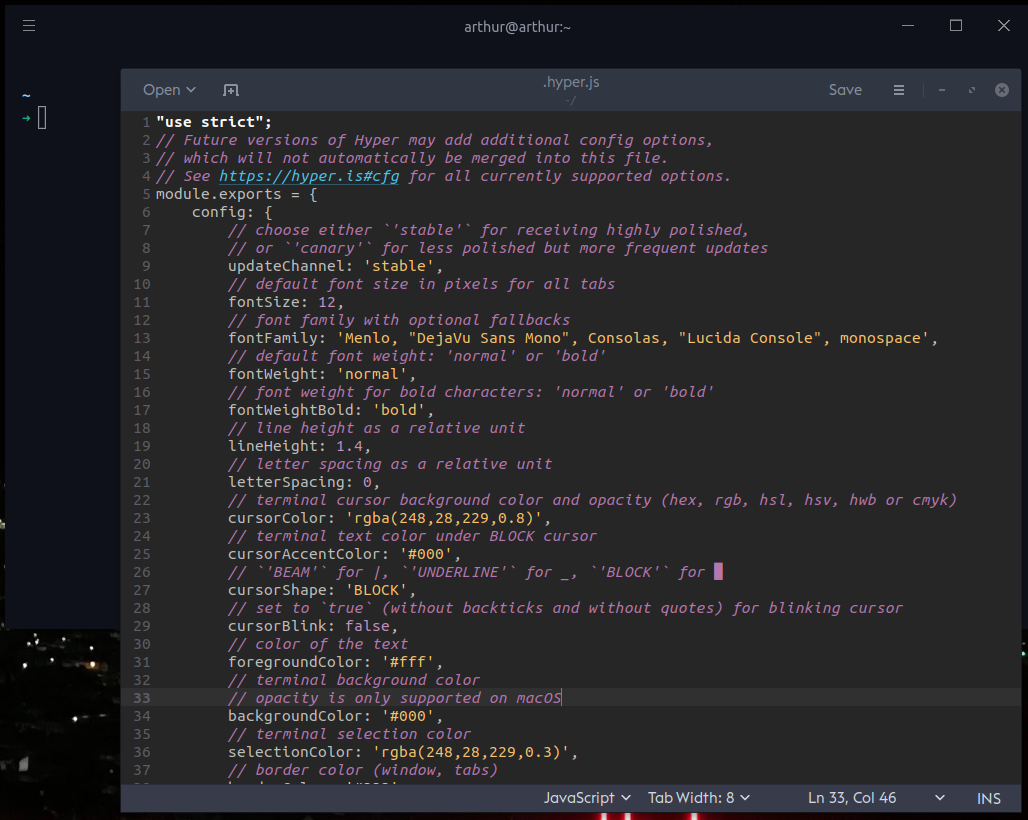Click the minimize dash icon in the editor header
1028x820 pixels.
tap(941, 90)
